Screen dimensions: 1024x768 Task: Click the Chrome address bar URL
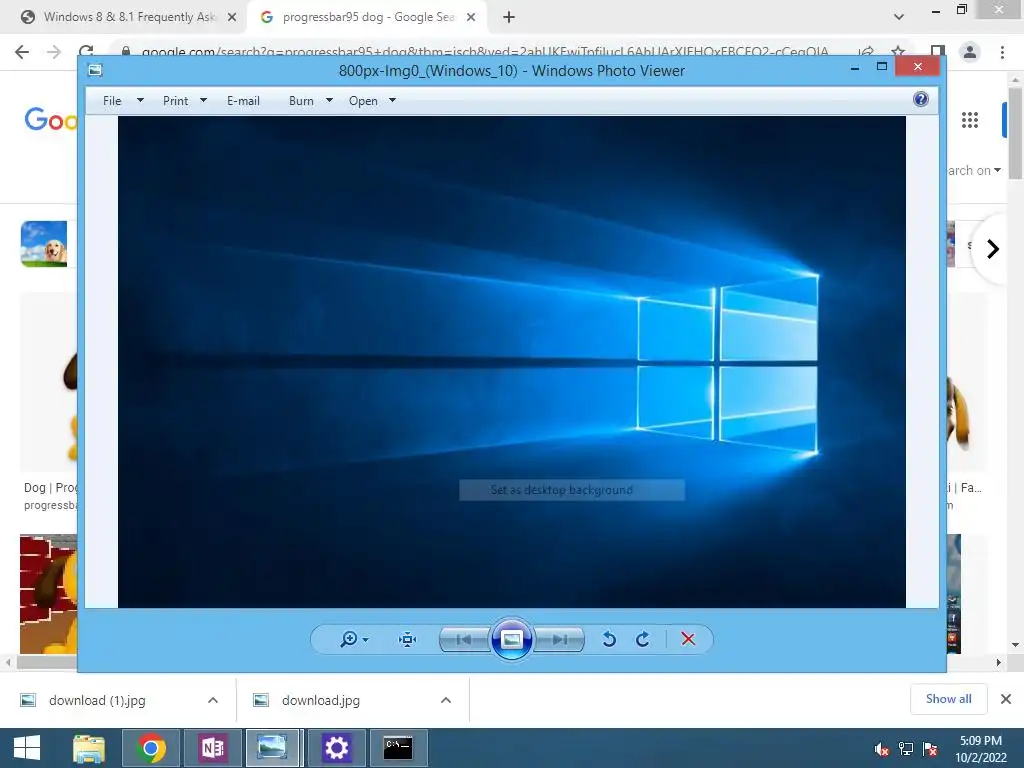coord(485,52)
